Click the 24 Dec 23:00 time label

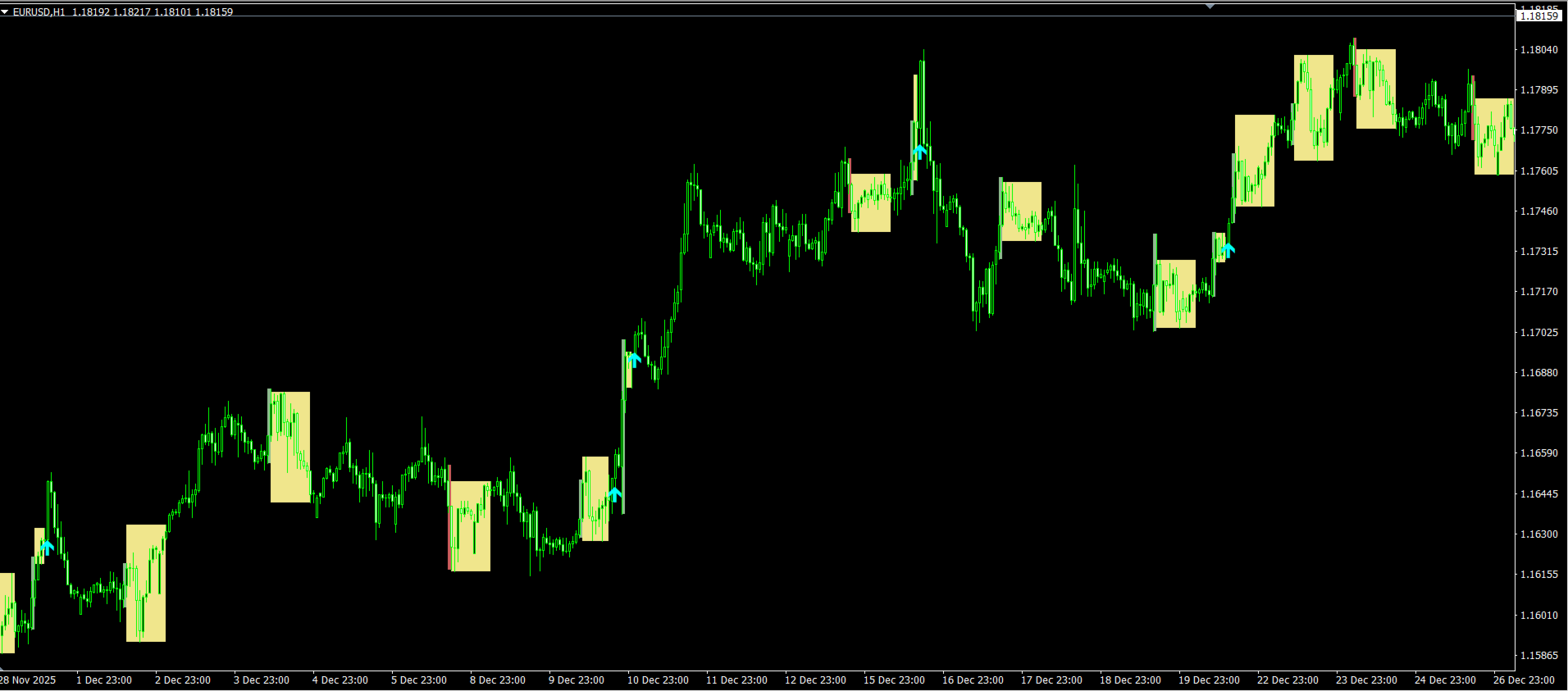1445,680
